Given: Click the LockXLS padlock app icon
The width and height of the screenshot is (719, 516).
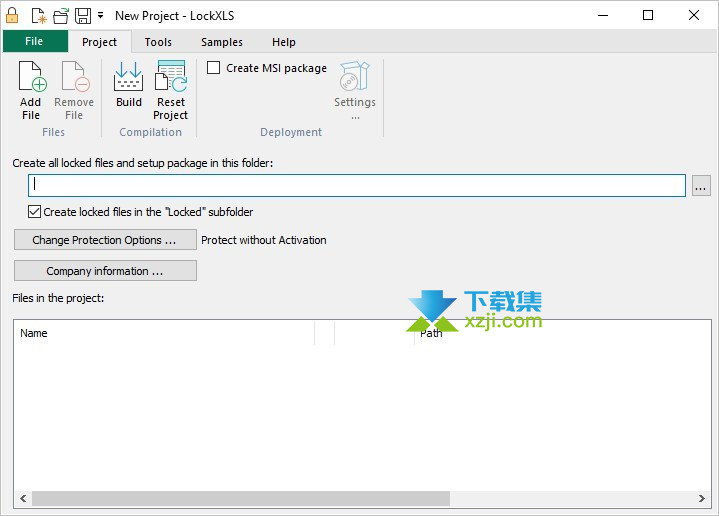Looking at the screenshot, I should [12, 15].
